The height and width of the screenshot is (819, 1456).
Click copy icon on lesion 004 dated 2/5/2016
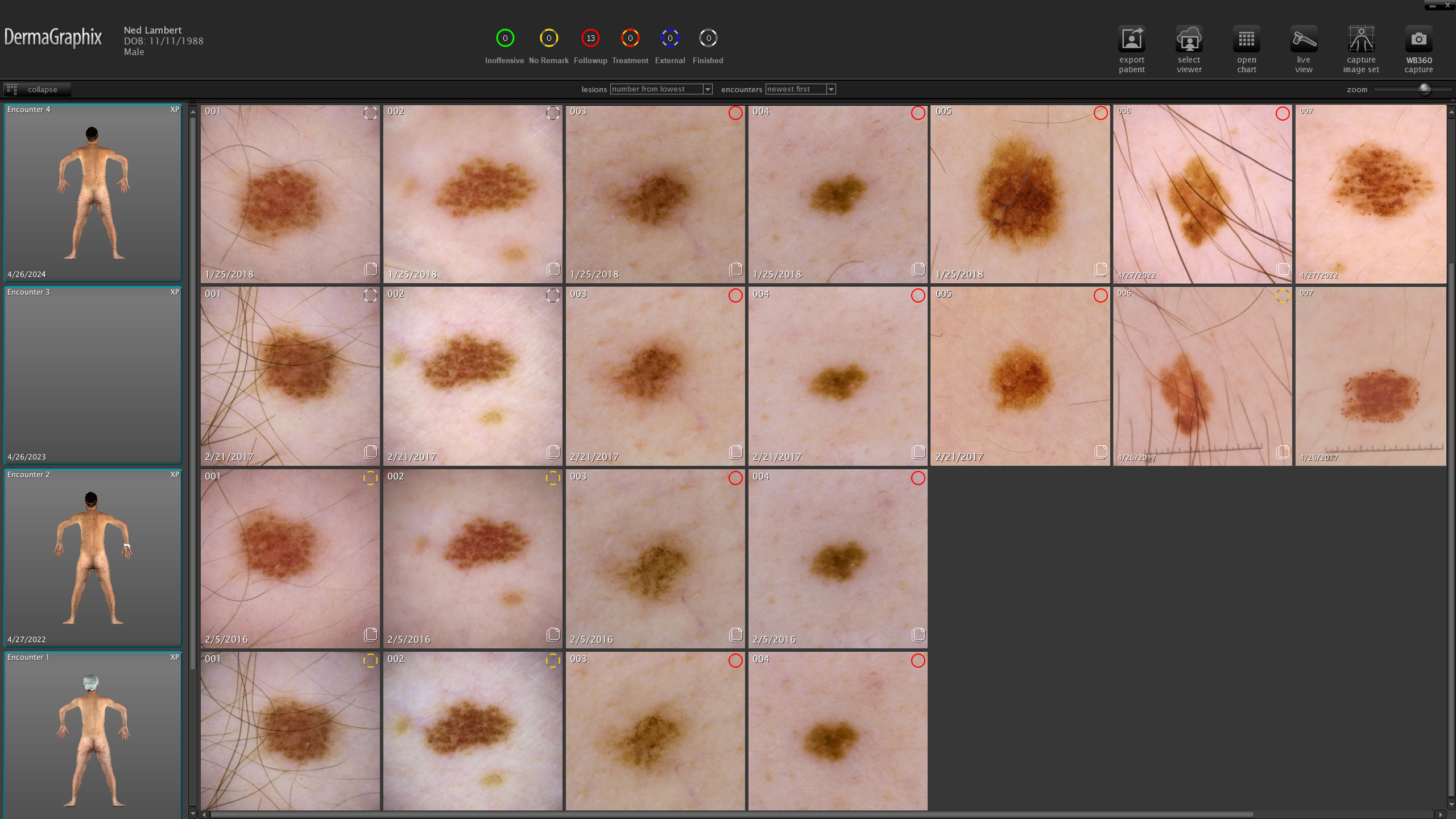918,634
